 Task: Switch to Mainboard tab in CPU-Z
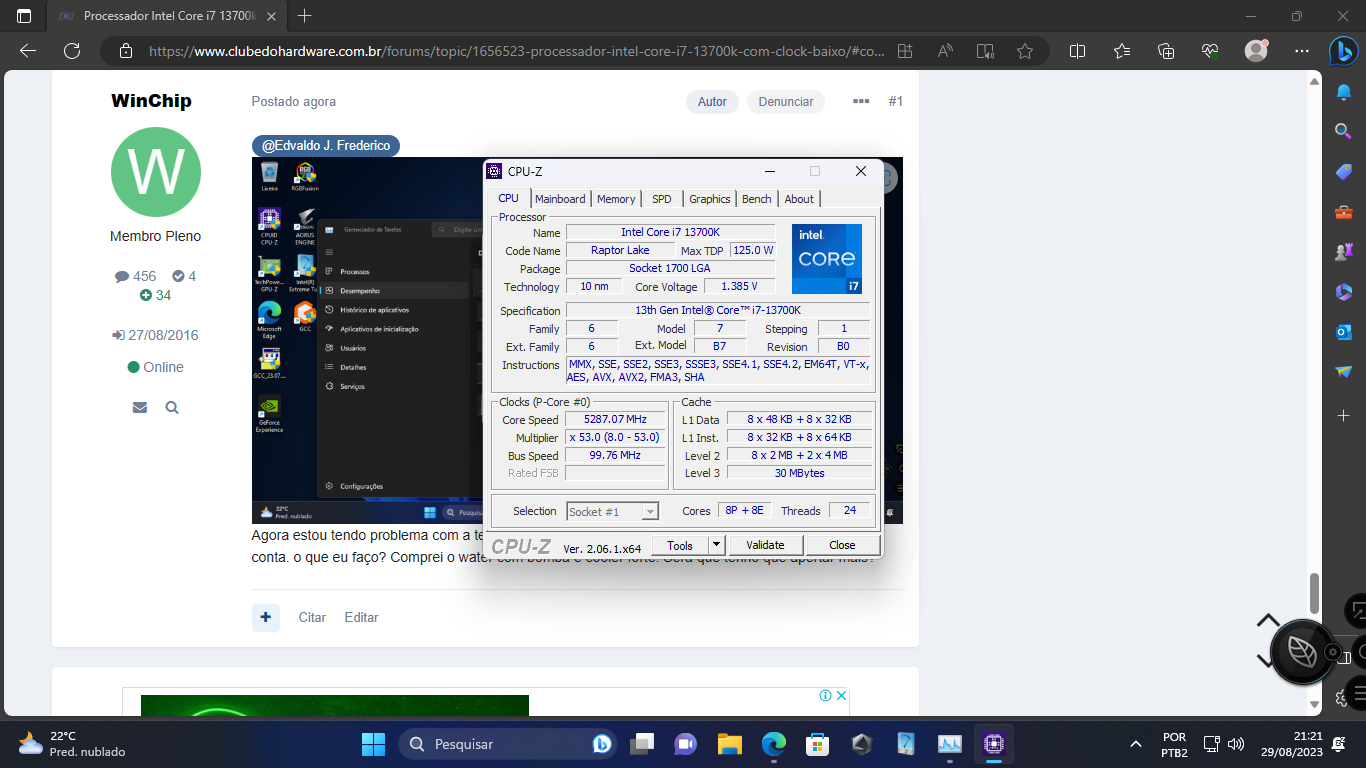[x=560, y=199]
